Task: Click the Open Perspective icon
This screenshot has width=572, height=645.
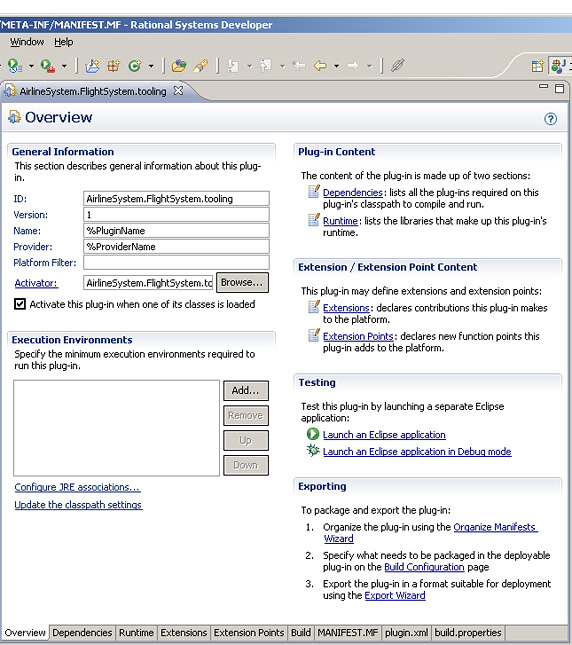Action: coord(537,66)
